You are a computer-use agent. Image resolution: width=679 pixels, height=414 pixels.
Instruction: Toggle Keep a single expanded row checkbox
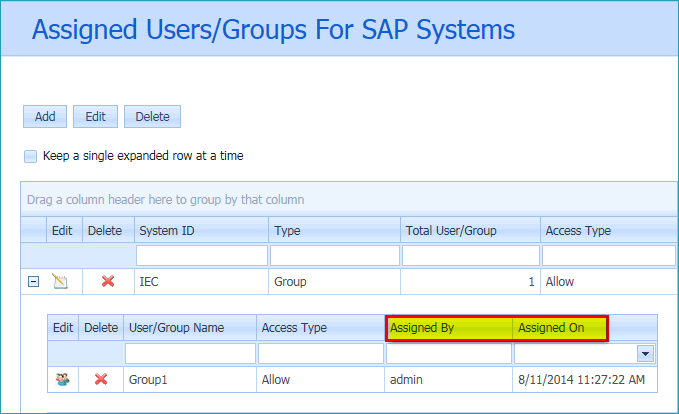click(x=30, y=156)
